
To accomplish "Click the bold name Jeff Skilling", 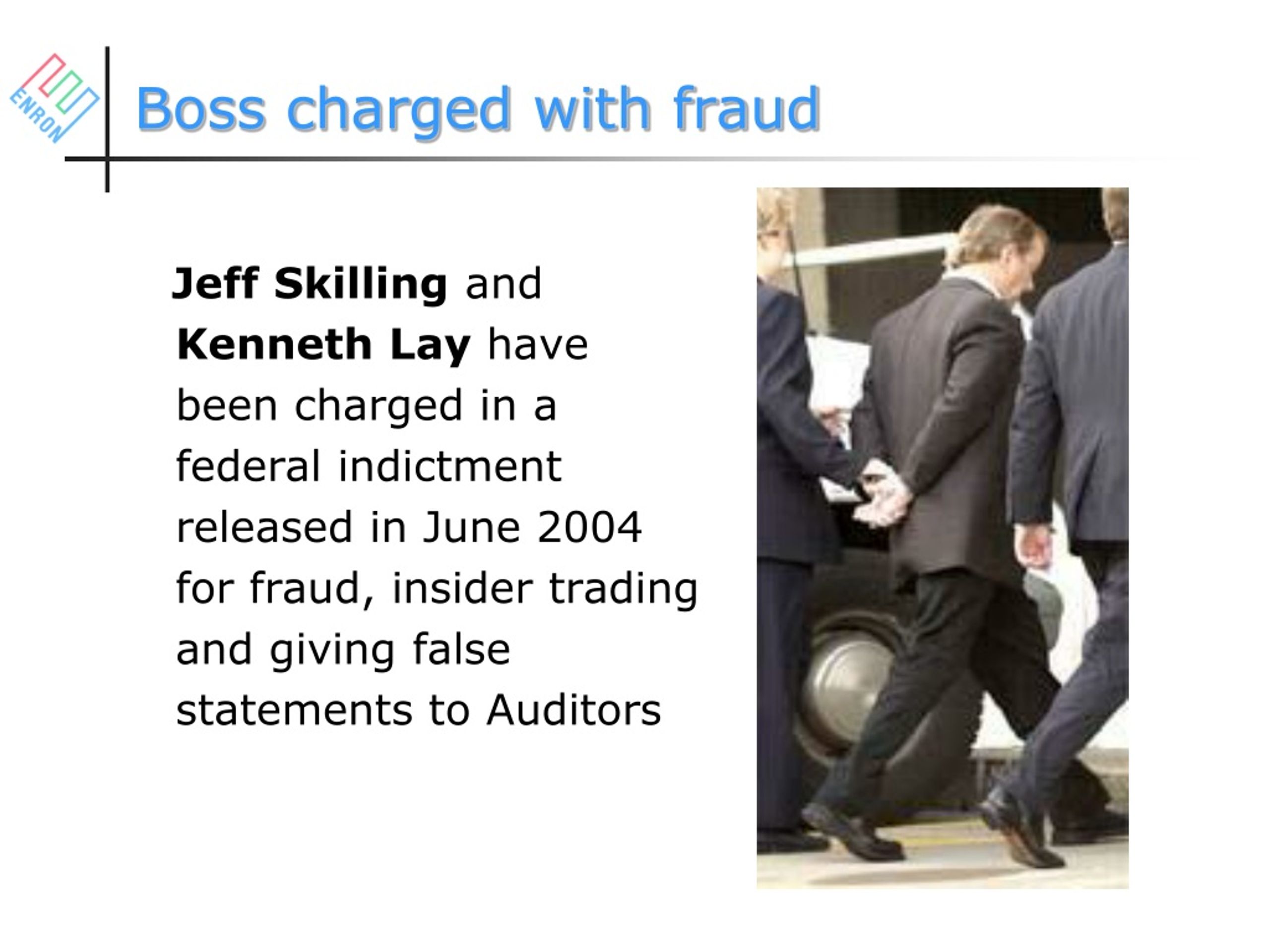I will (x=310, y=284).
